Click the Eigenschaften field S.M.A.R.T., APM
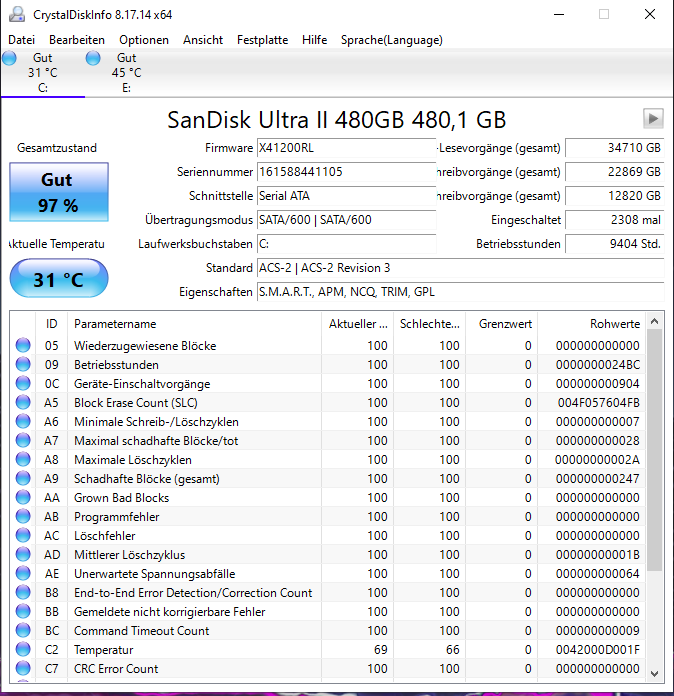The height and width of the screenshot is (696, 674). (460, 292)
